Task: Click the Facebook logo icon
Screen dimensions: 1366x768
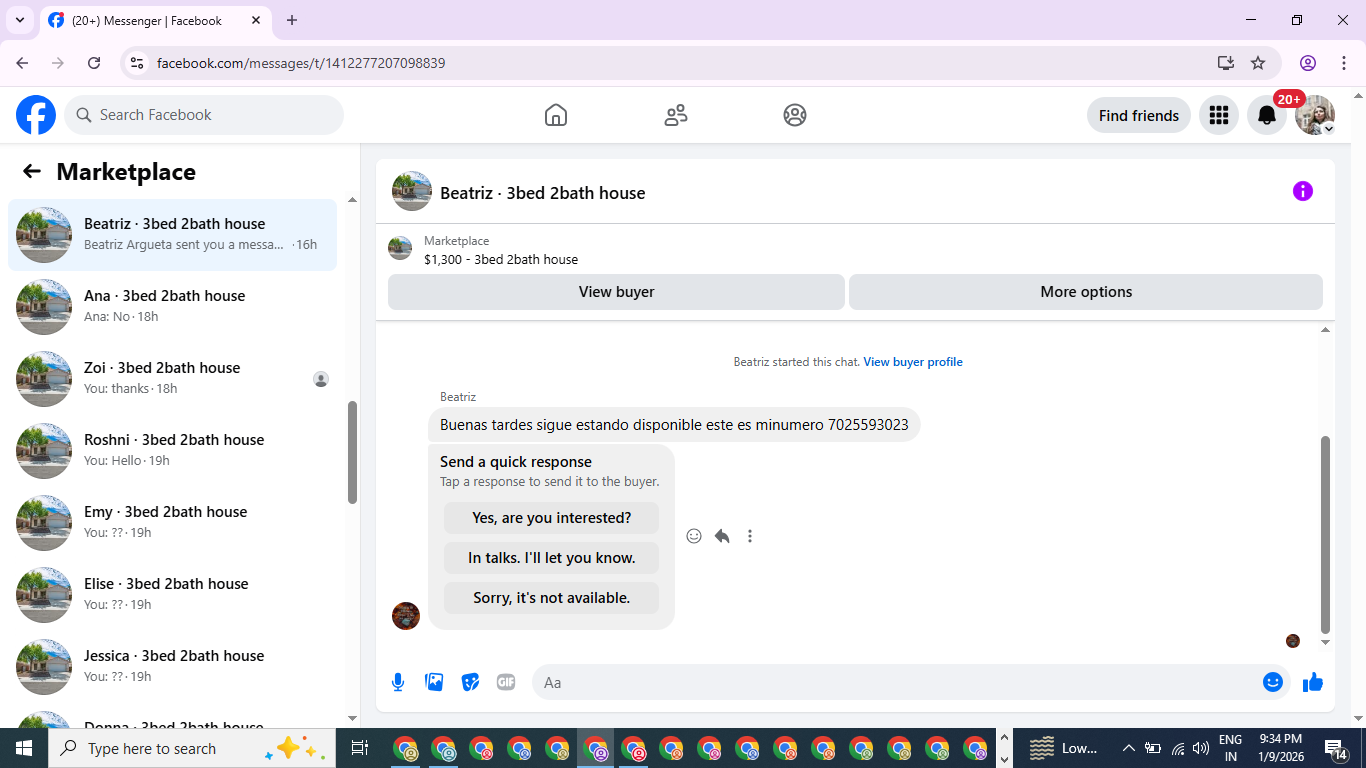Action: point(36,115)
